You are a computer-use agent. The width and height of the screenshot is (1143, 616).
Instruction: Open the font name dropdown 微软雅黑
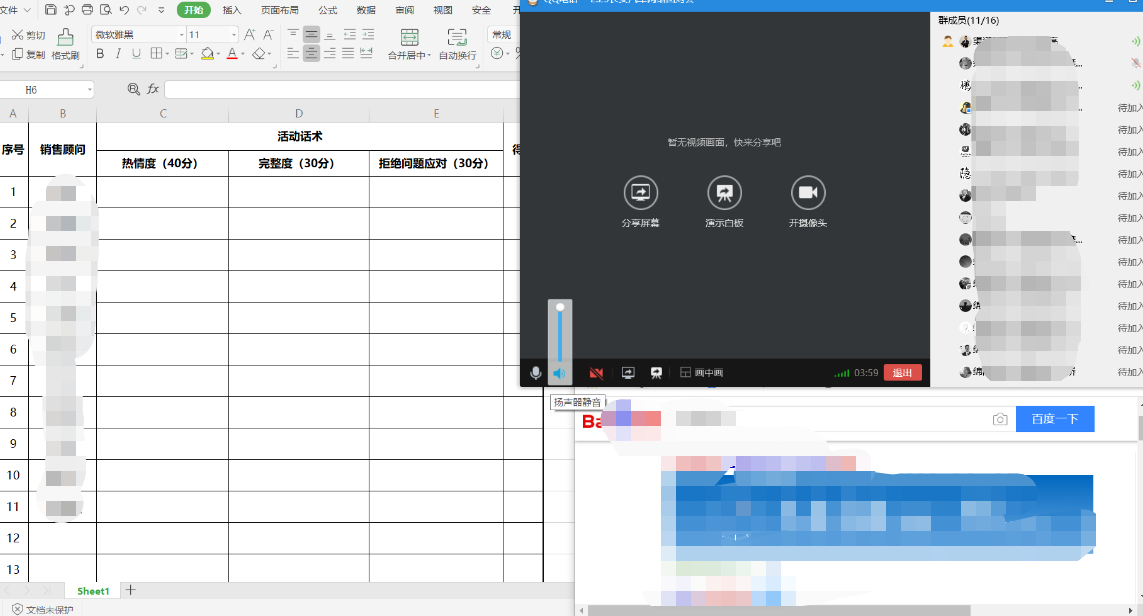pyautogui.click(x=182, y=34)
